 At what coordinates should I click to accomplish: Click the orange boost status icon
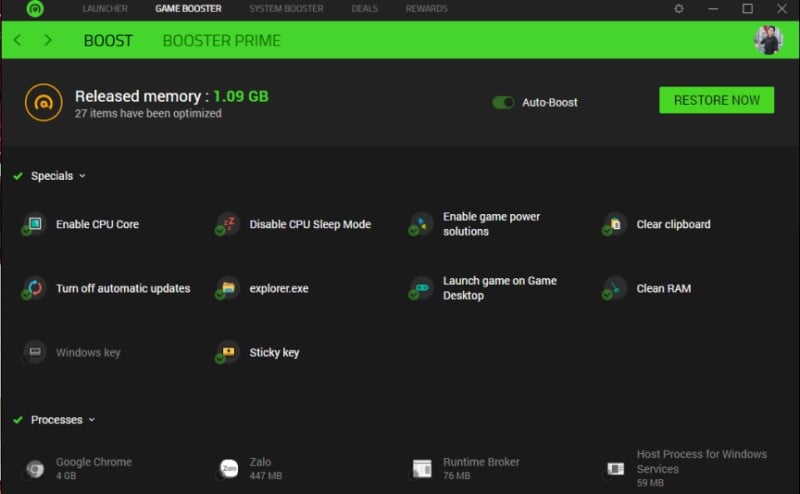click(43, 103)
